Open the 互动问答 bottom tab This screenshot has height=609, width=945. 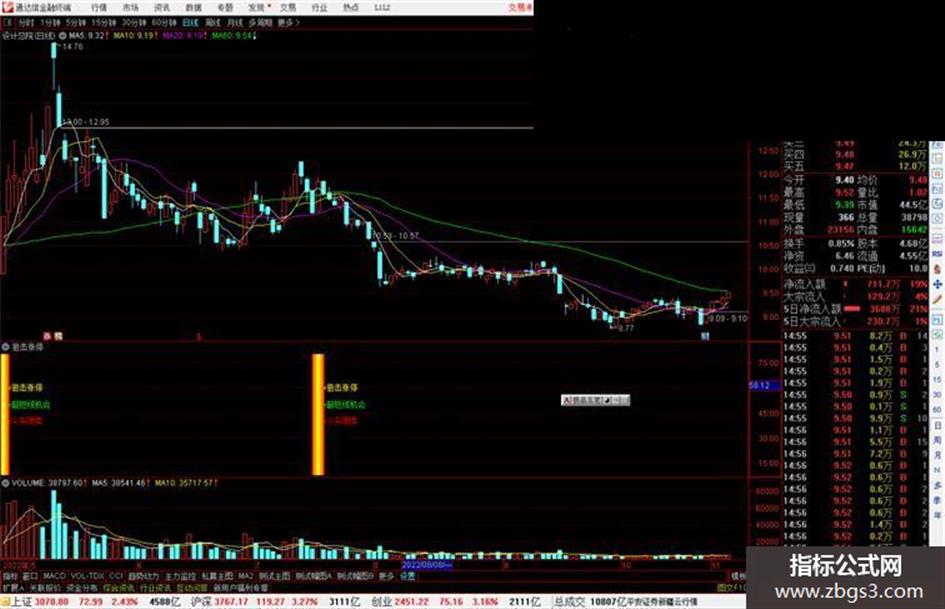(x=192, y=588)
